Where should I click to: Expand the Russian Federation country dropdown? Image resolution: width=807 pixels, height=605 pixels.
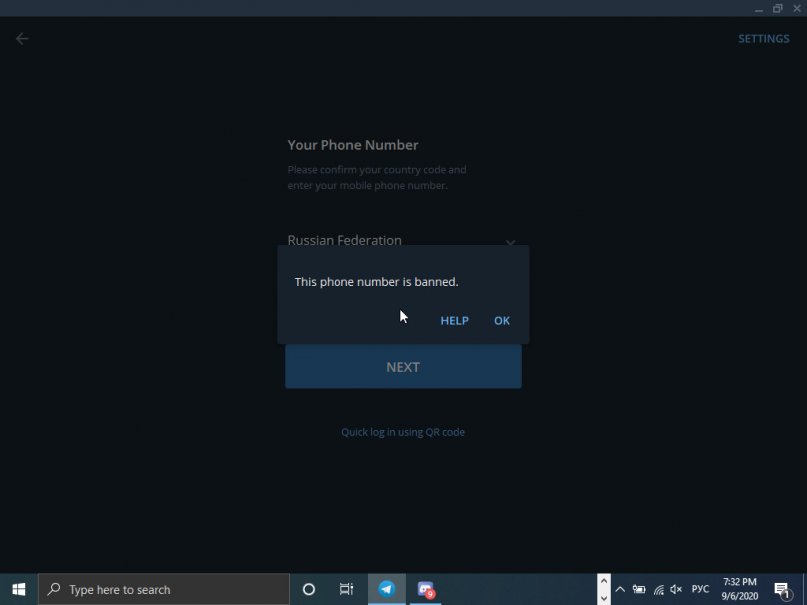(402, 240)
